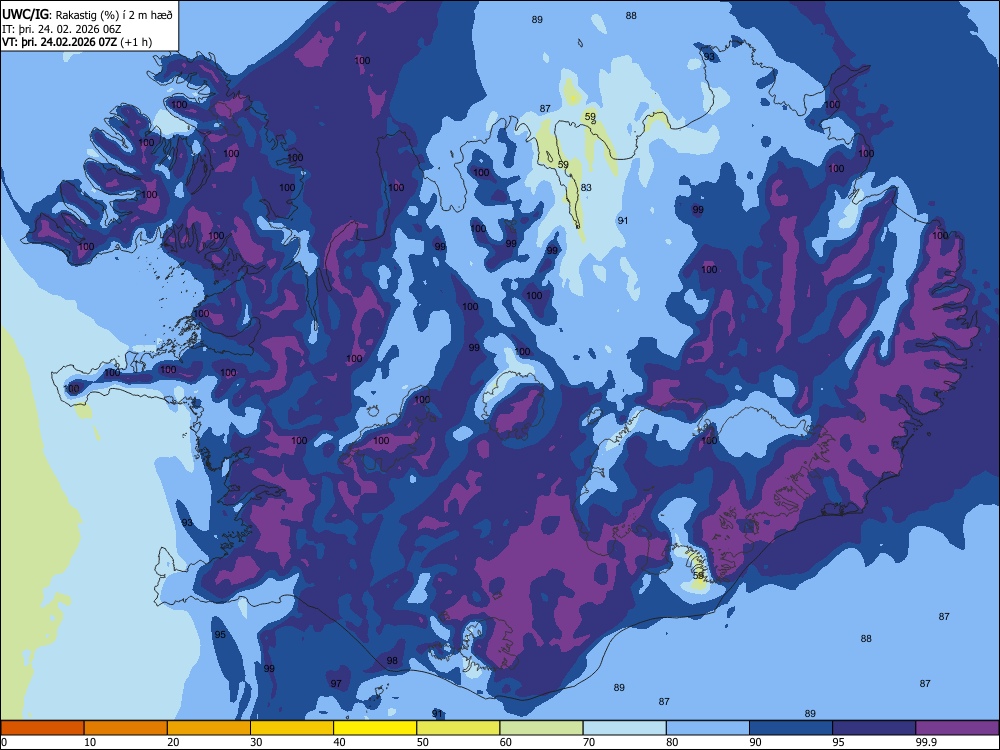Select the dark navy 95–99.9 legend swatch

pyautogui.click(x=874, y=728)
